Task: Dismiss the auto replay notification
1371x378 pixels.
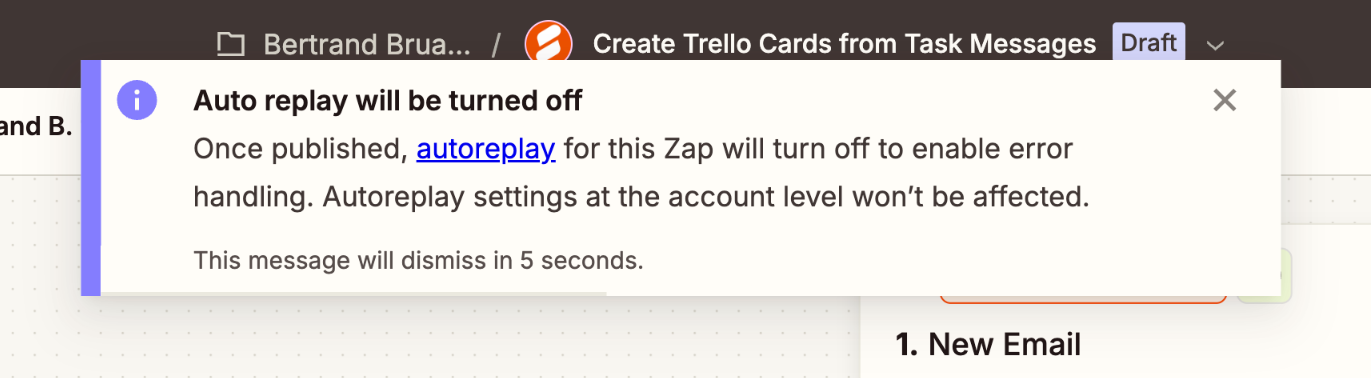Action: pyautogui.click(x=1224, y=100)
